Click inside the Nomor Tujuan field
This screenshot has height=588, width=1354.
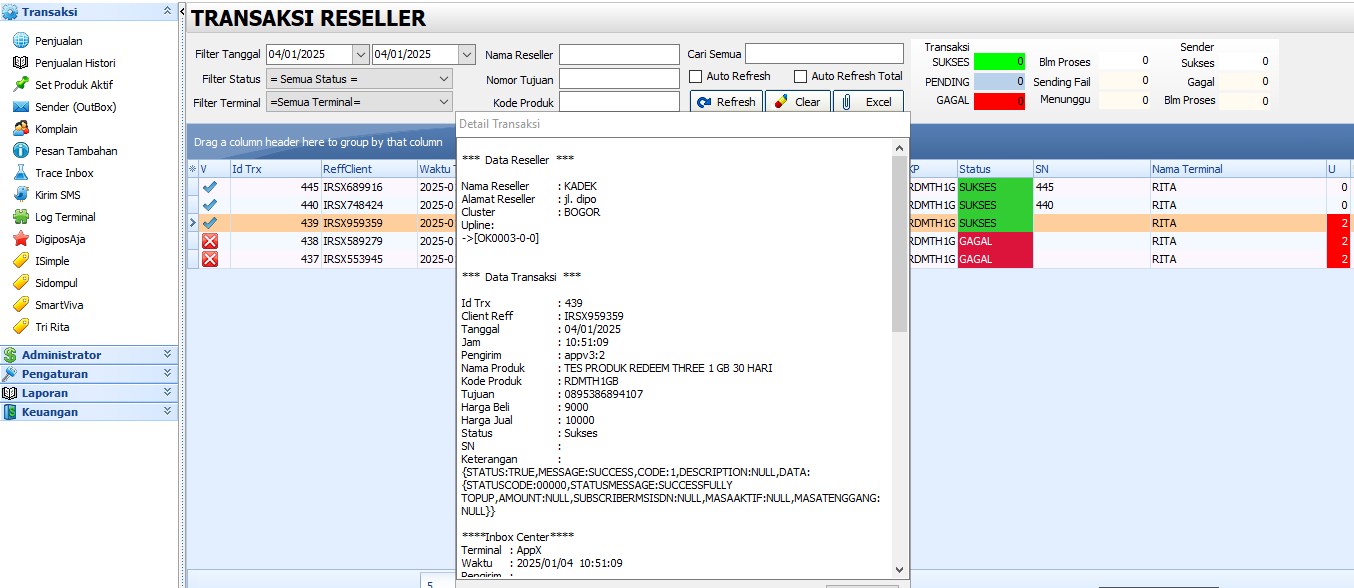click(x=619, y=77)
